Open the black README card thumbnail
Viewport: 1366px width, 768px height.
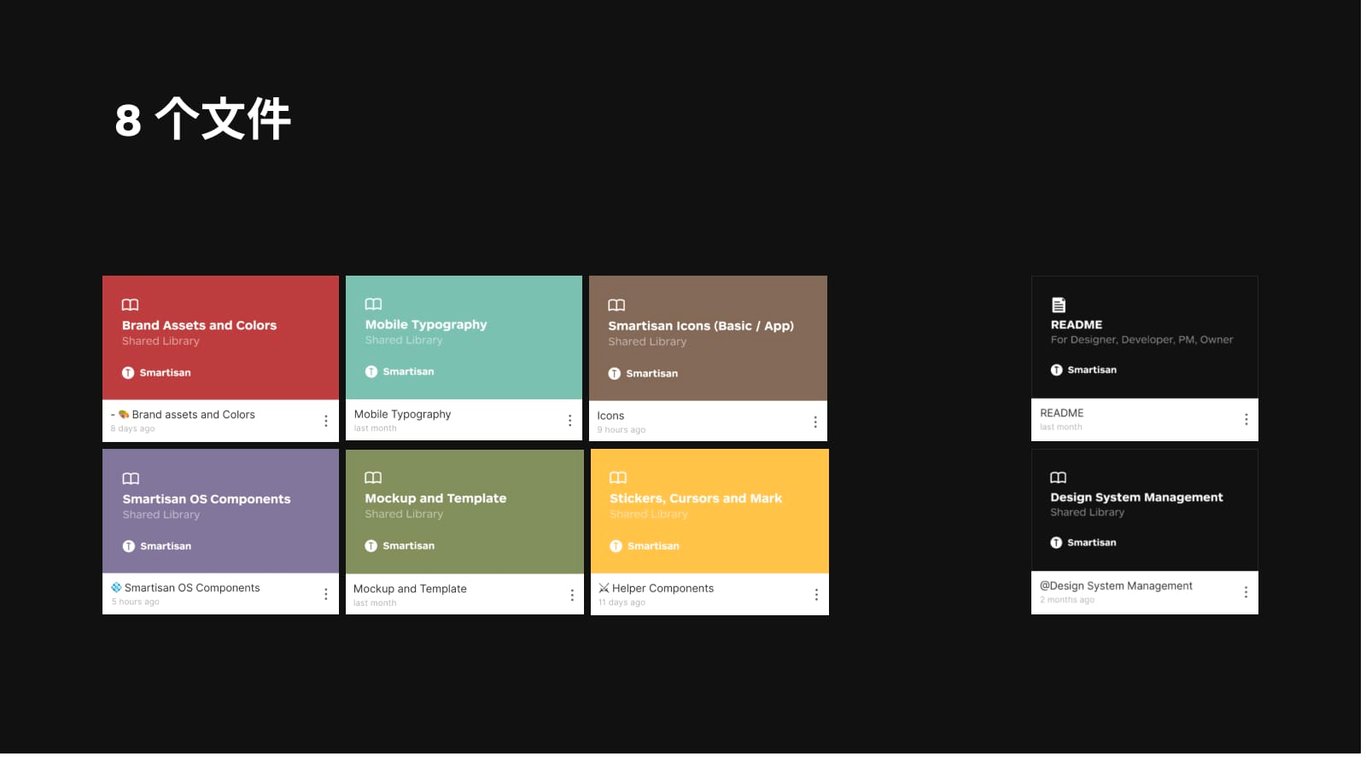(x=1145, y=337)
